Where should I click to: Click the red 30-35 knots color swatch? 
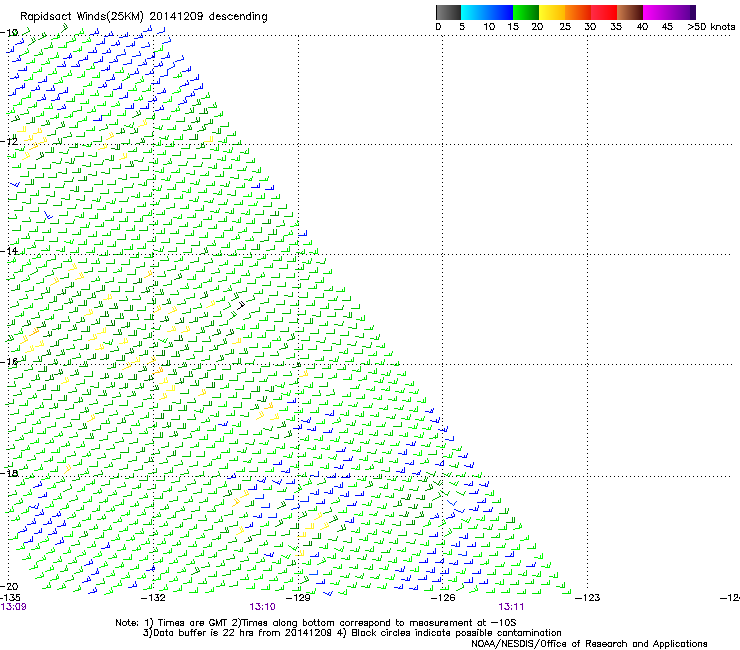click(604, 12)
